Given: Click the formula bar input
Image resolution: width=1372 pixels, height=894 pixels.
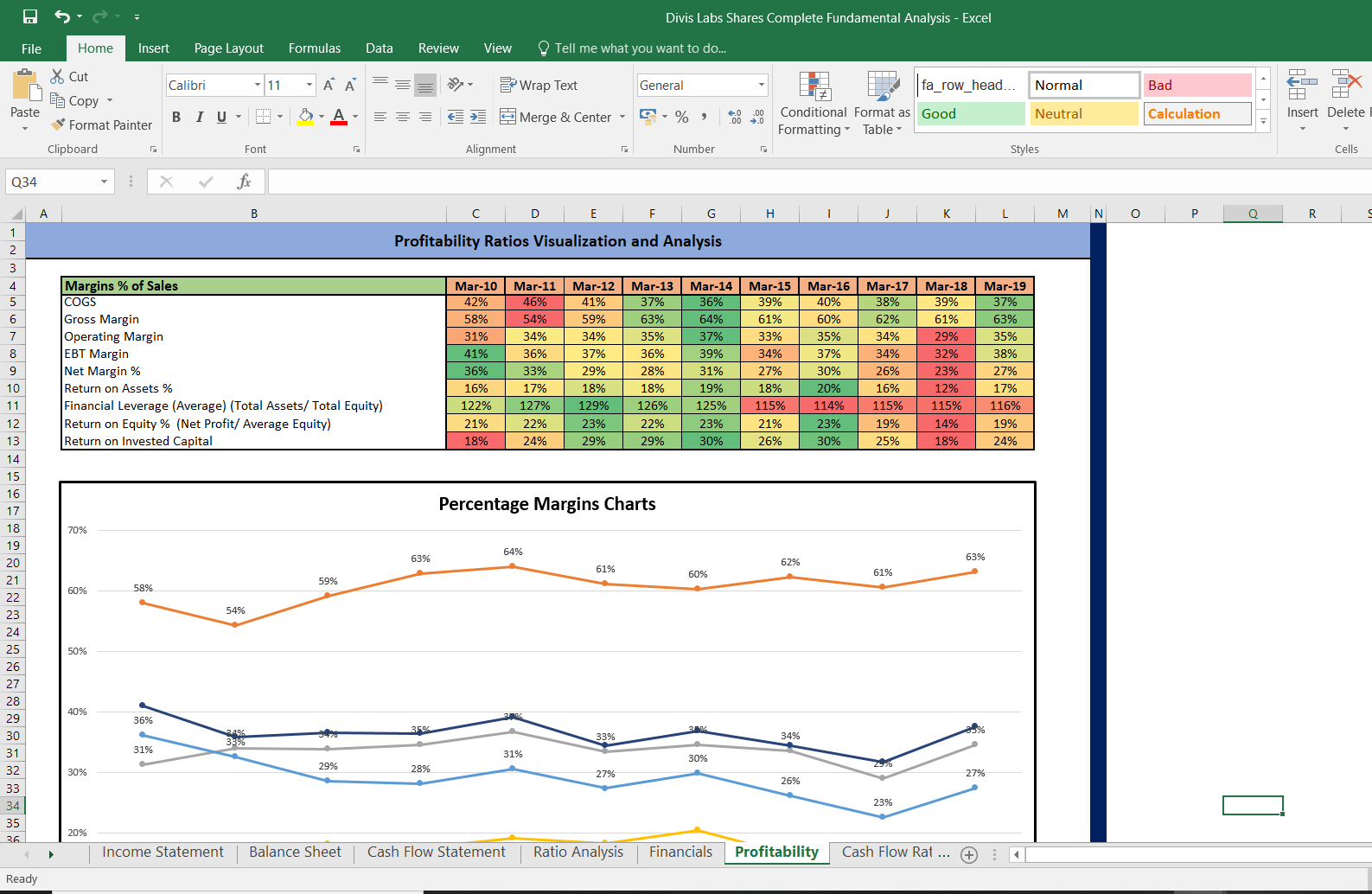Looking at the screenshot, I should [x=820, y=182].
